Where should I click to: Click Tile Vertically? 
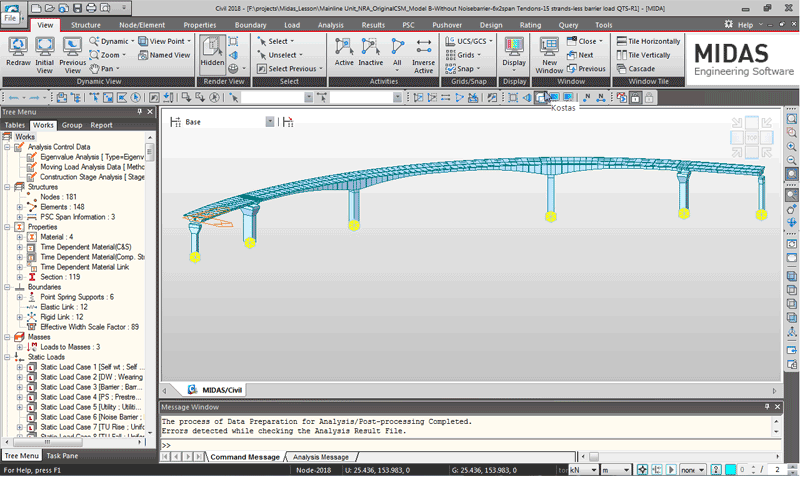643,55
